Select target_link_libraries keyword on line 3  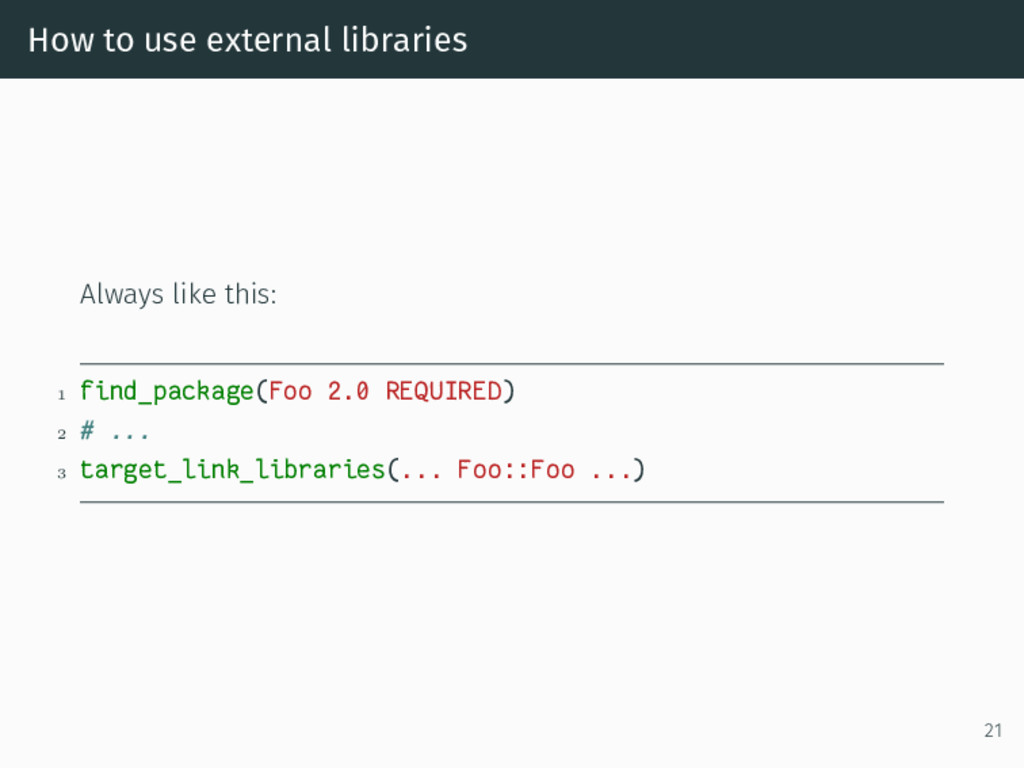(232, 470)
